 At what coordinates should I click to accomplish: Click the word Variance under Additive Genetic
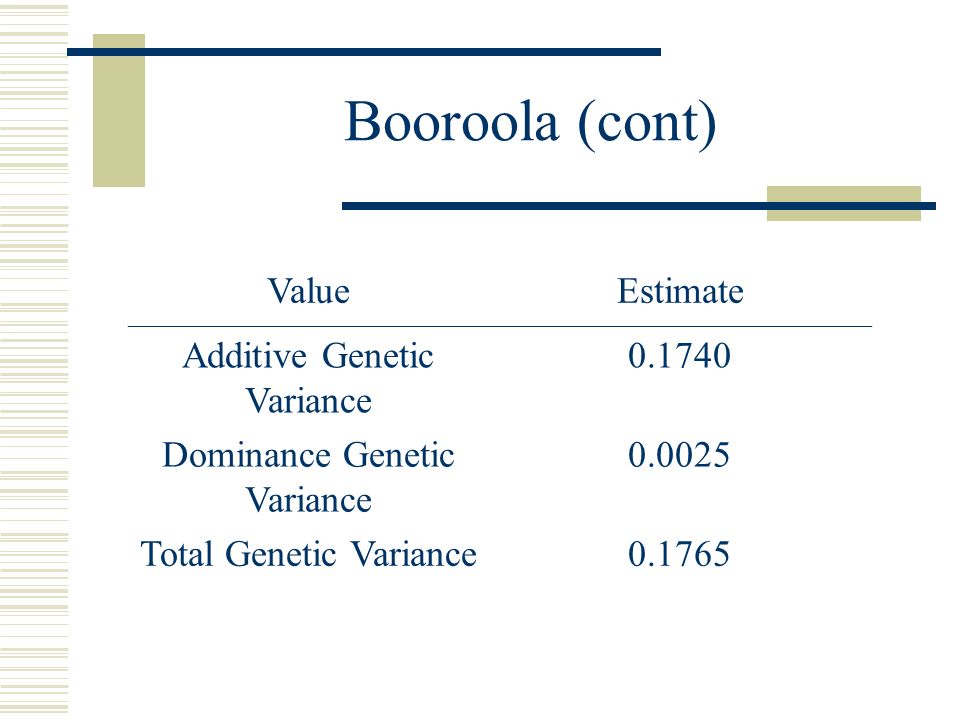tap(309, 402)
